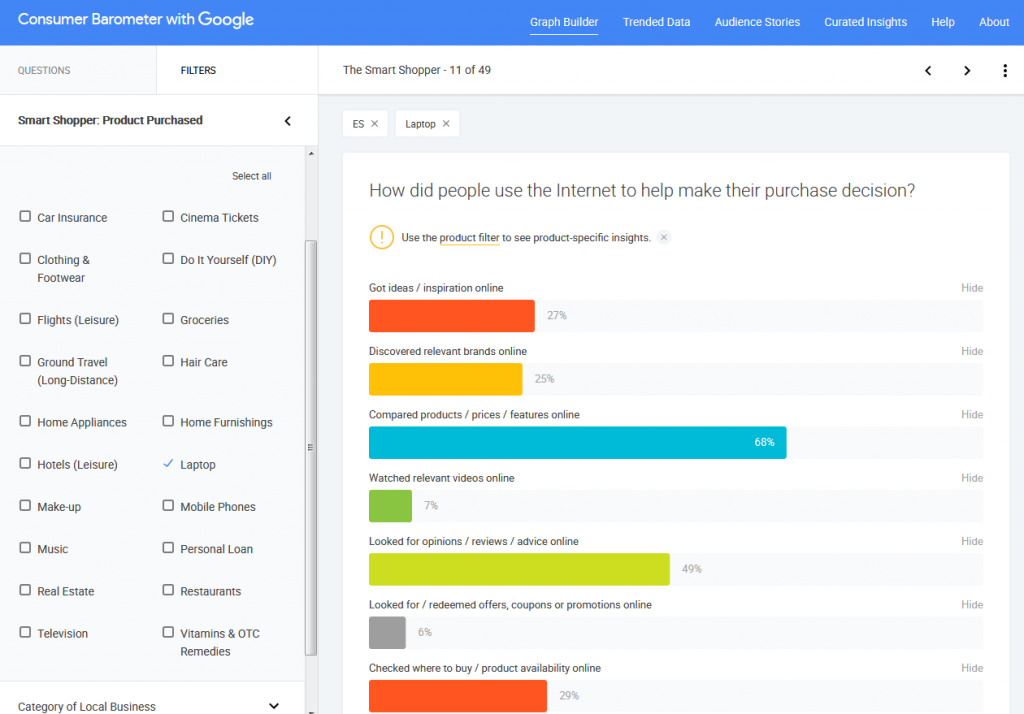The image size is (1024, 714).
Task: Remove the Laptop filter chip
Action: (446, 123)
